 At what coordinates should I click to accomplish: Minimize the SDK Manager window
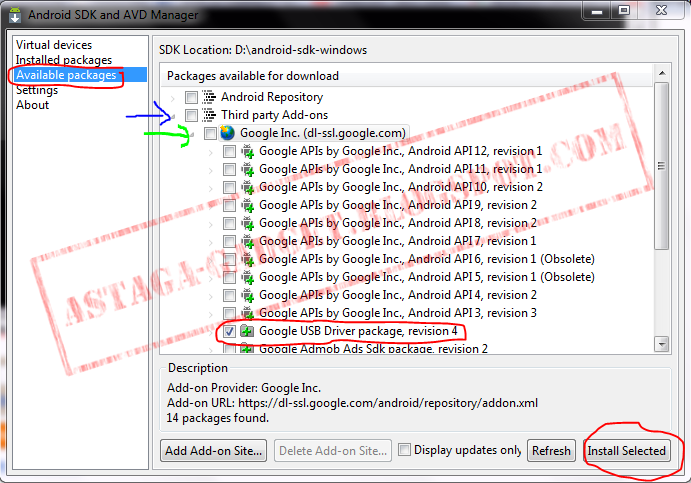click(x=597, y=10)
